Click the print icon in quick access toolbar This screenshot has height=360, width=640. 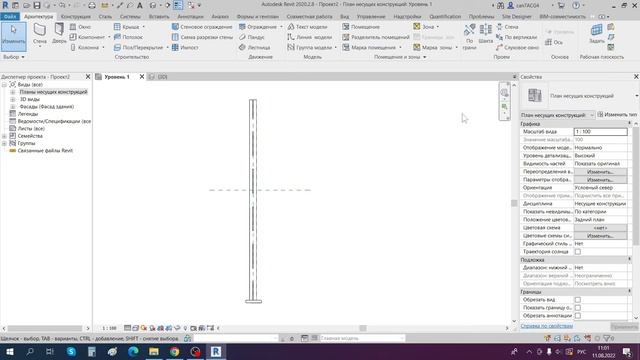[92, 5]
